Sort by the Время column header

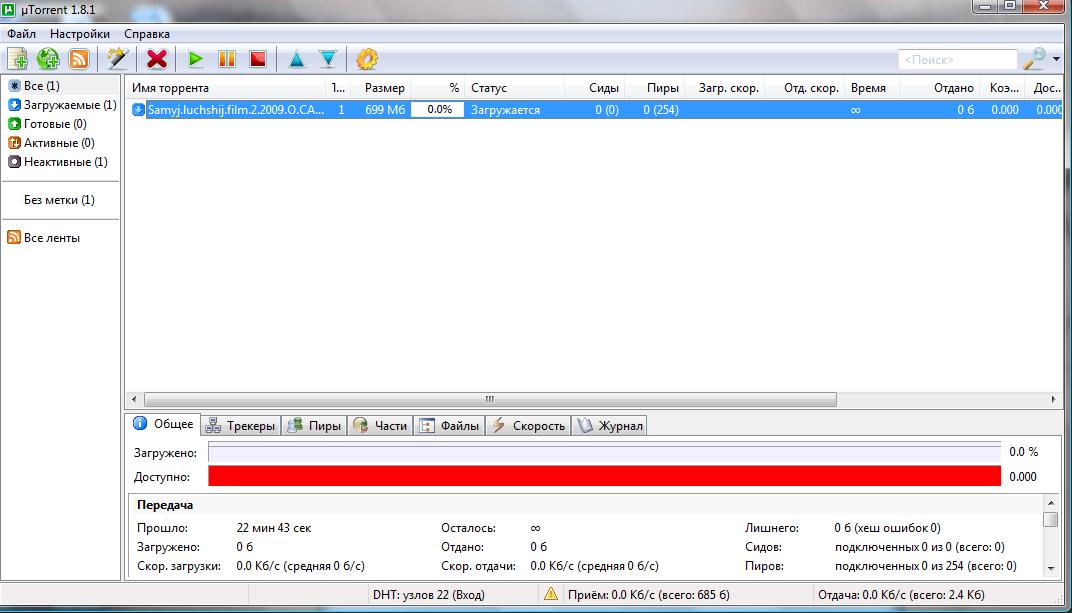click(872, 87)
